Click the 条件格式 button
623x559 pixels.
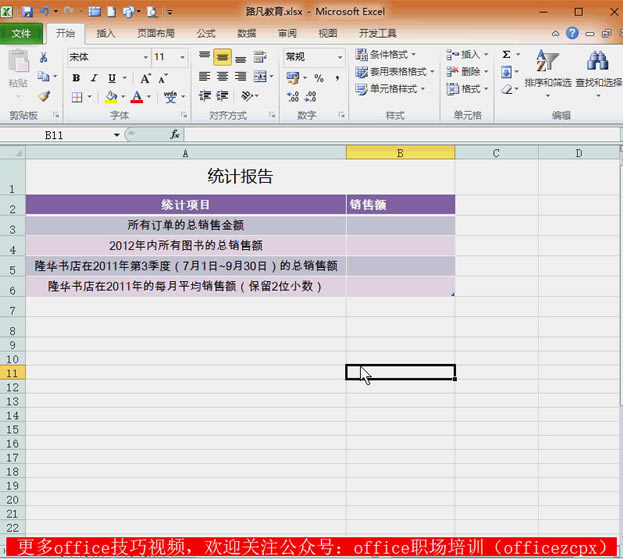[388, 55]
